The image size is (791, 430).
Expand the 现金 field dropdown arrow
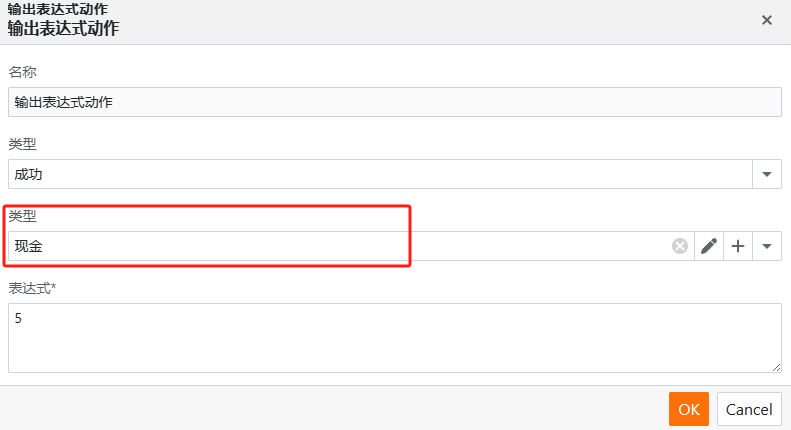tap(767, 246)
